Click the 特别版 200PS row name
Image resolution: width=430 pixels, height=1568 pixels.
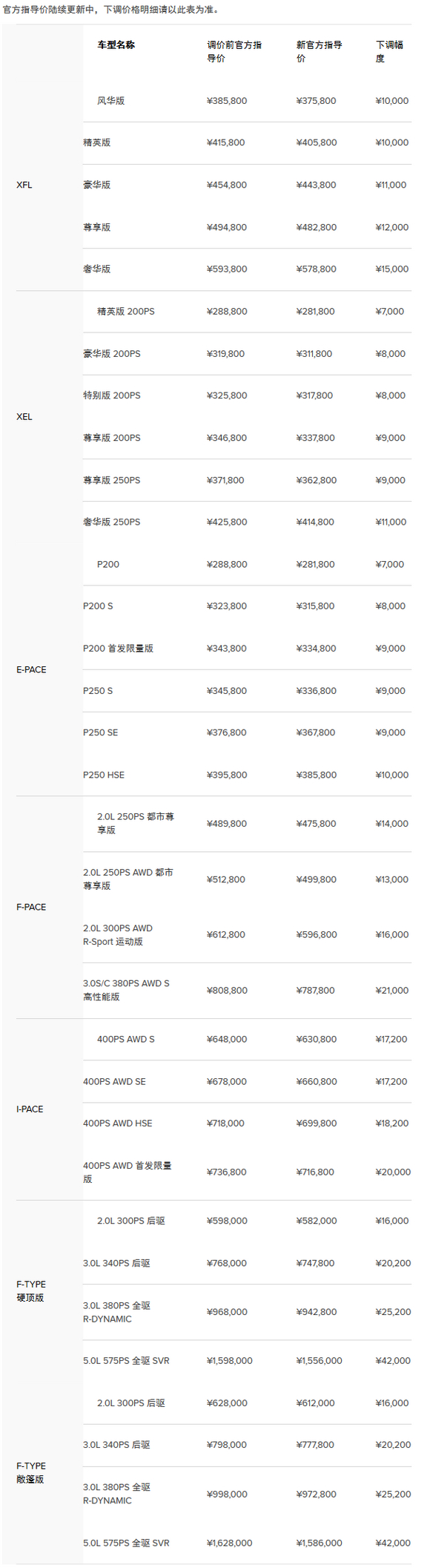click(112, 396)
